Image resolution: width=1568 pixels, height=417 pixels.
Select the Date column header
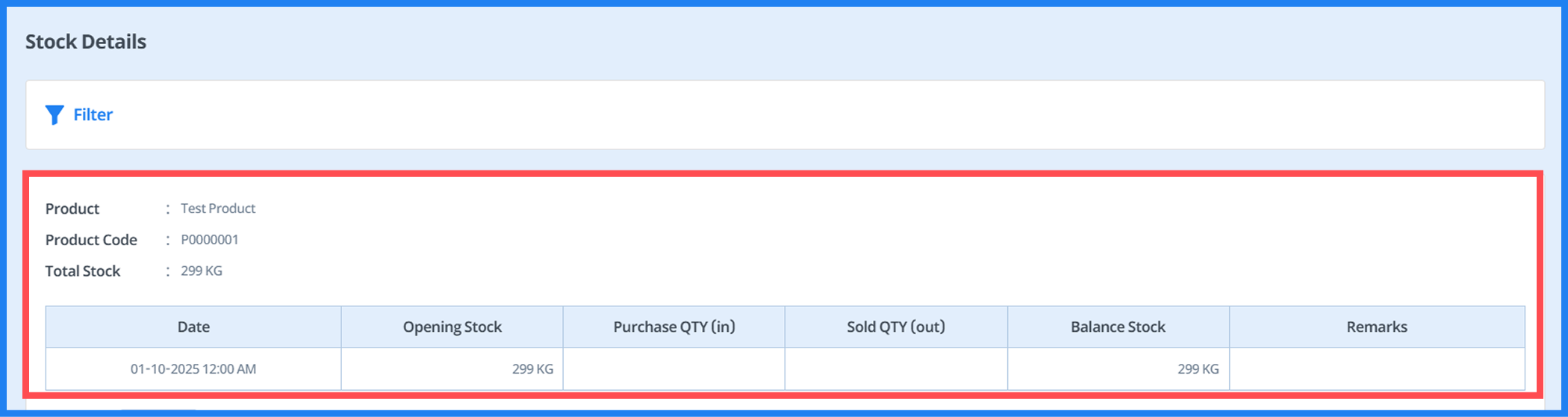pyautogui.click(x=193, y=327)
